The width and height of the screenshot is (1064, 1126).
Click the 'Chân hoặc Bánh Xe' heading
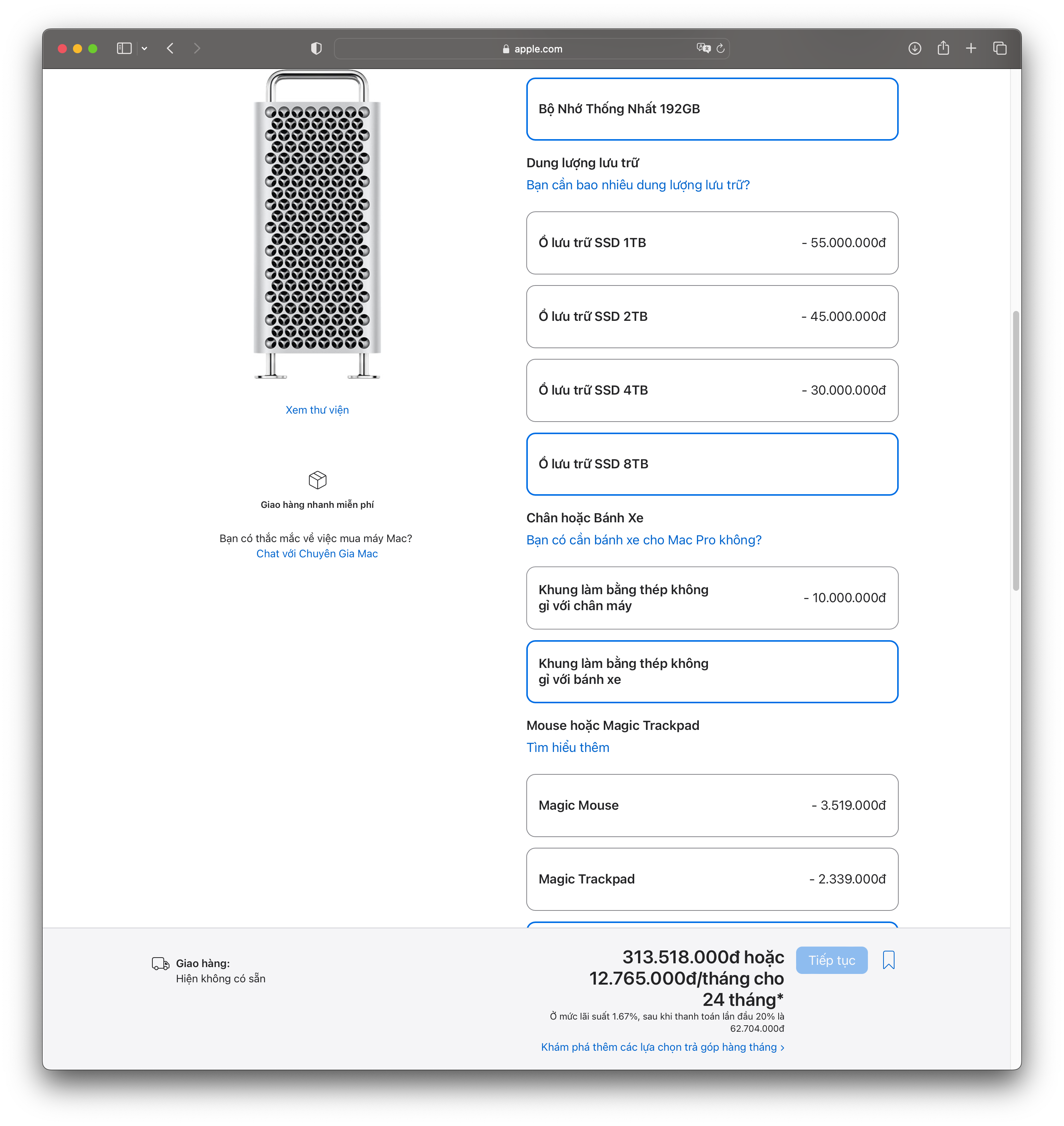[x=585, y=518]
